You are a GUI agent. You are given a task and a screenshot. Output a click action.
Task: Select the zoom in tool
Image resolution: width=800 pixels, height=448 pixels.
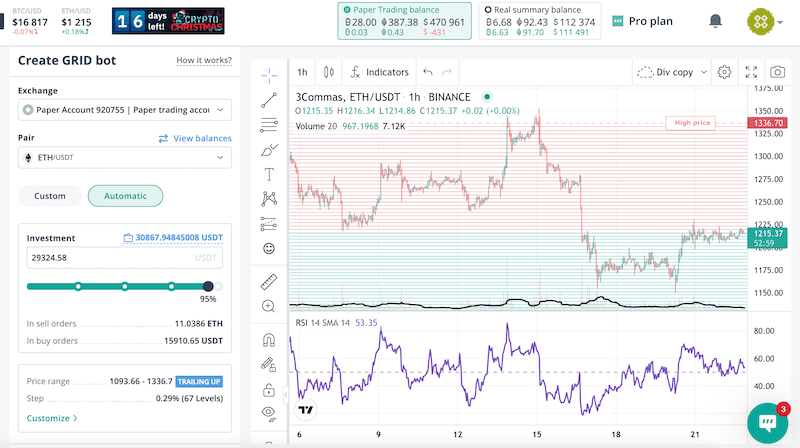269,306
